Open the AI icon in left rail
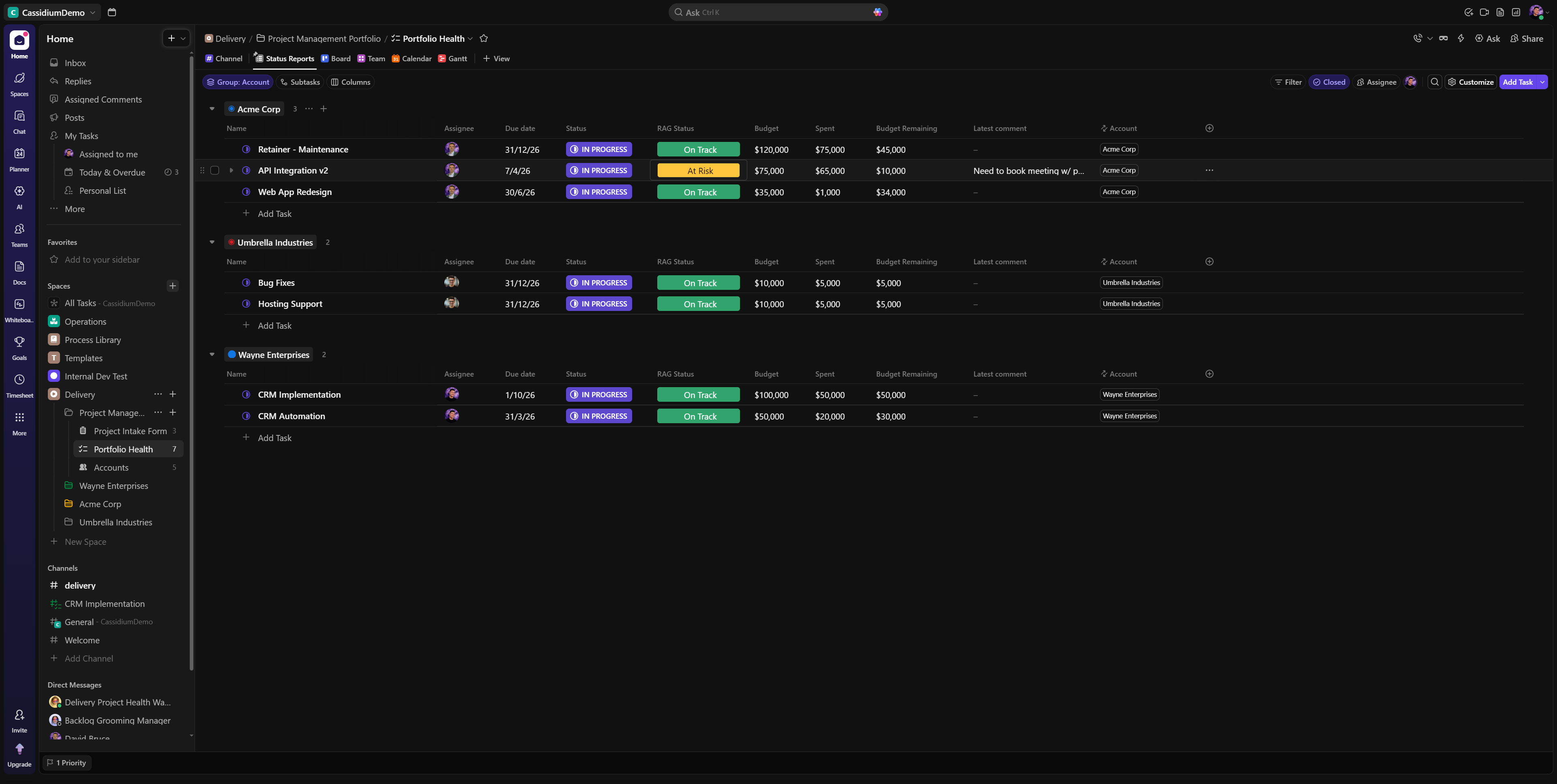Viewport: 1557px width, 784px height. point(19,197)
